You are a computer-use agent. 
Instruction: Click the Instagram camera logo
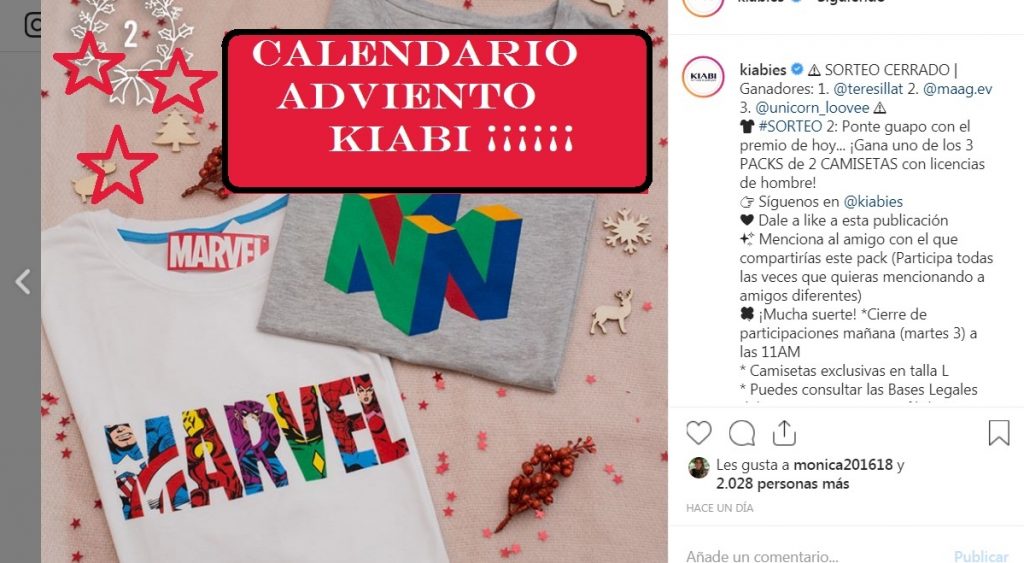coord(33,25)
